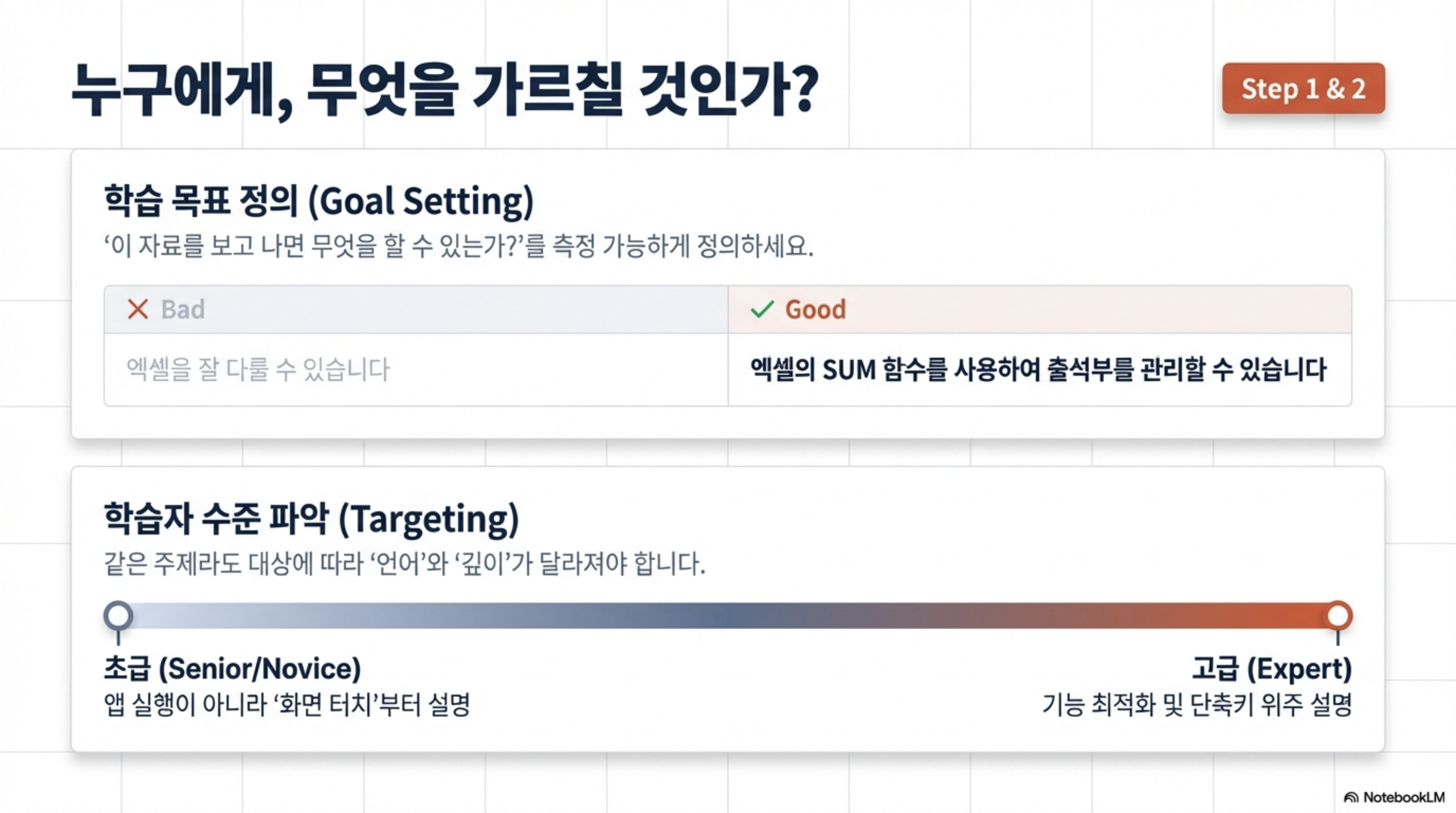The height and width of the screenshot is (813, 1456).
Task: Click the green checkmark icon beside Good
Action: [x=762, y=309]
